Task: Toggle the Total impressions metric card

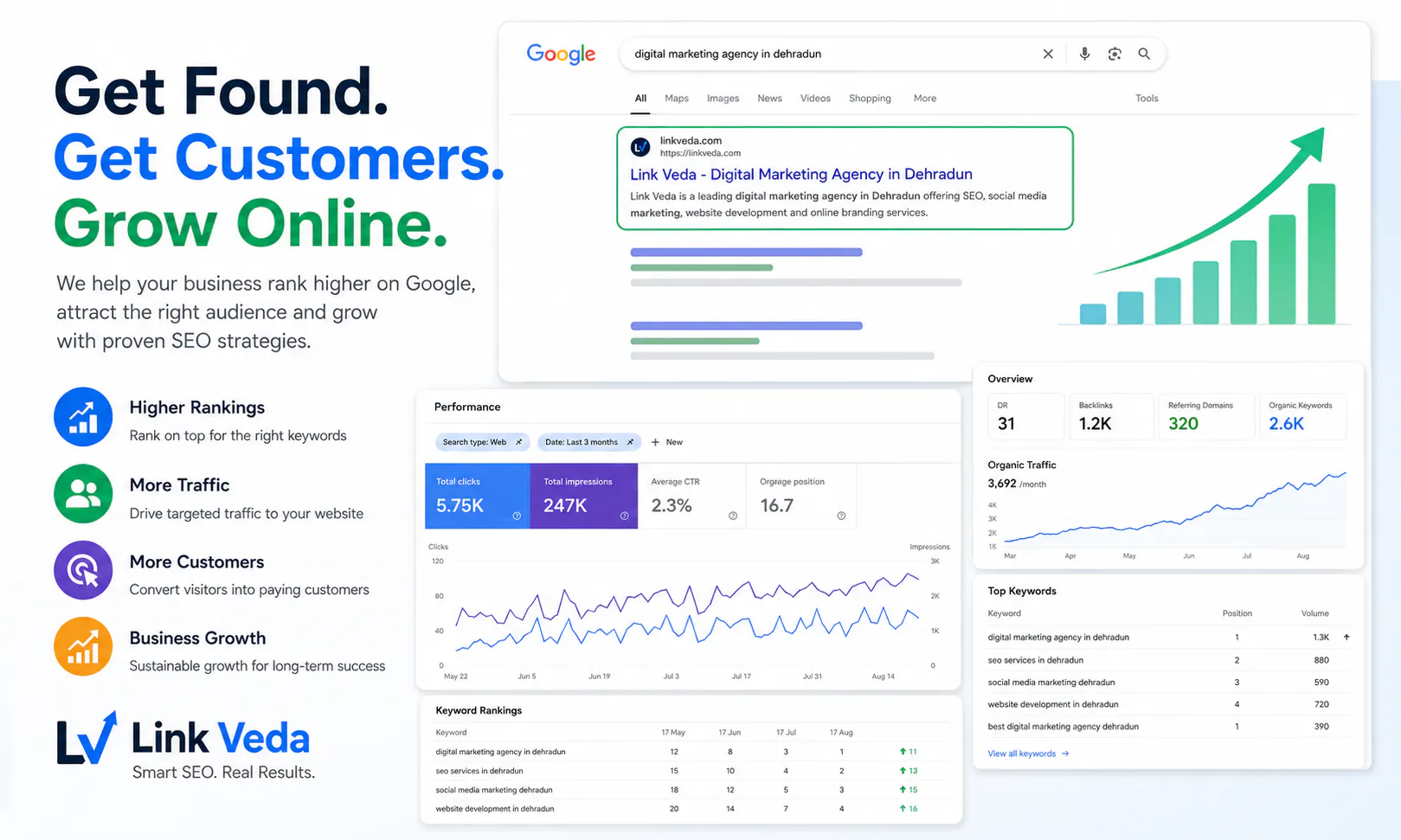Action: [x=583, y=496]
